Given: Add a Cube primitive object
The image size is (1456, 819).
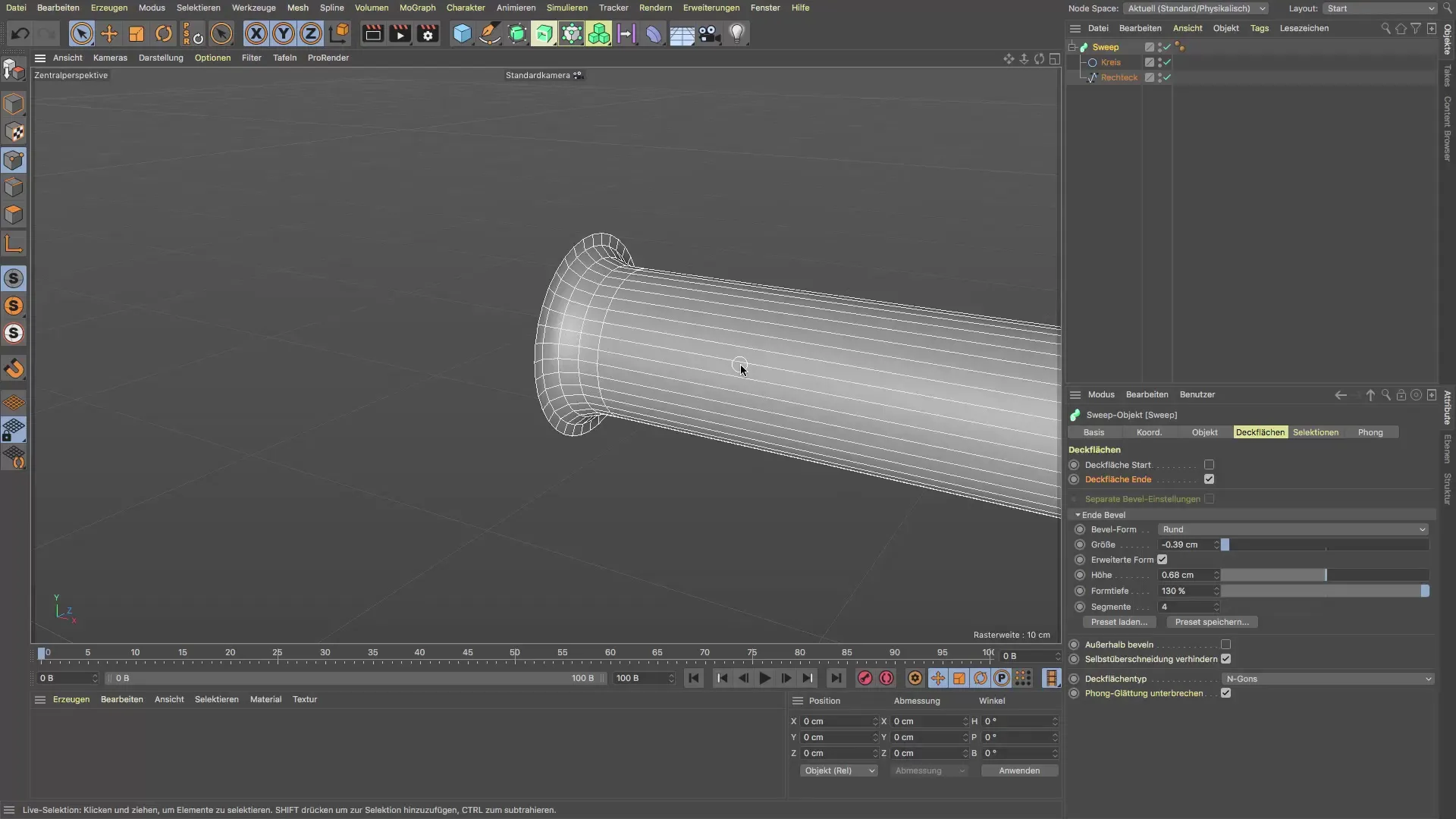Looking at the screenshot, I should click(462, 33).
